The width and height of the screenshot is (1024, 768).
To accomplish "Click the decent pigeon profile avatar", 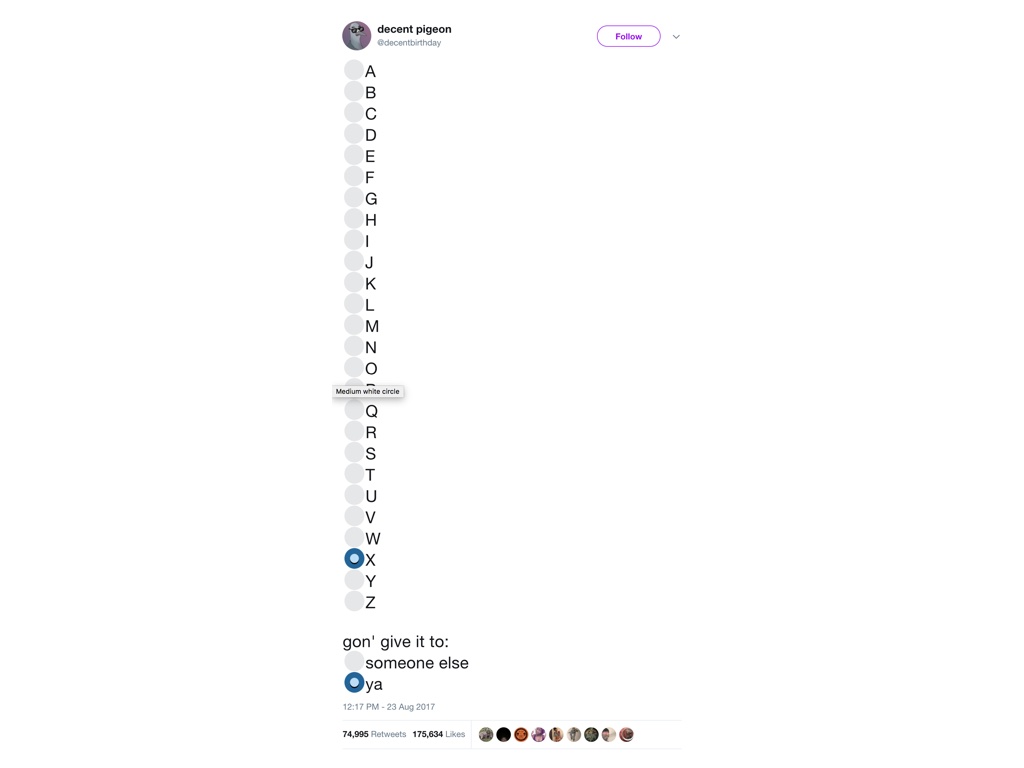I will (x=356, y=35).
